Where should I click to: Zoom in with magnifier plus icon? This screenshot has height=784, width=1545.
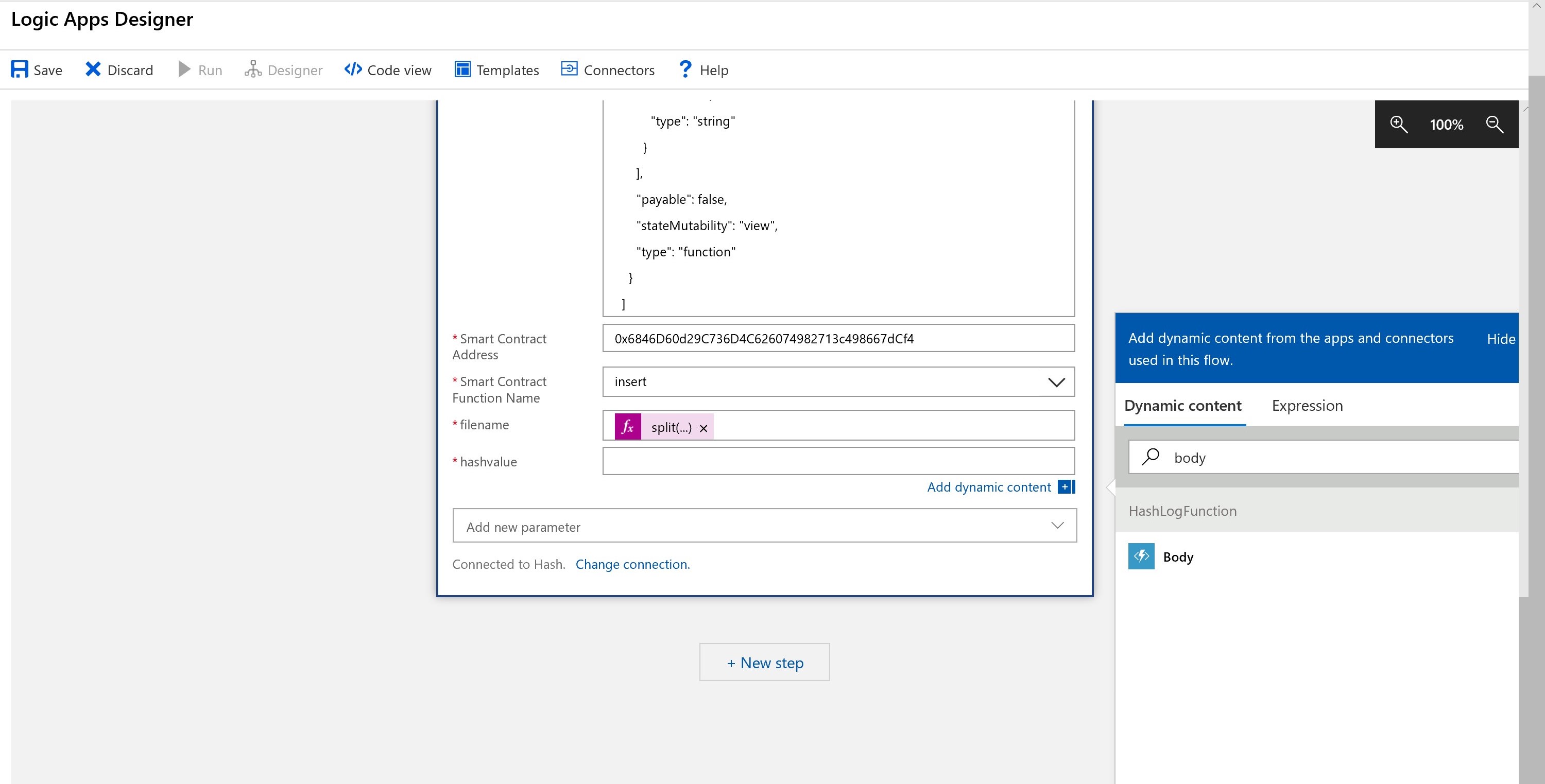(x=1399, y=124)
